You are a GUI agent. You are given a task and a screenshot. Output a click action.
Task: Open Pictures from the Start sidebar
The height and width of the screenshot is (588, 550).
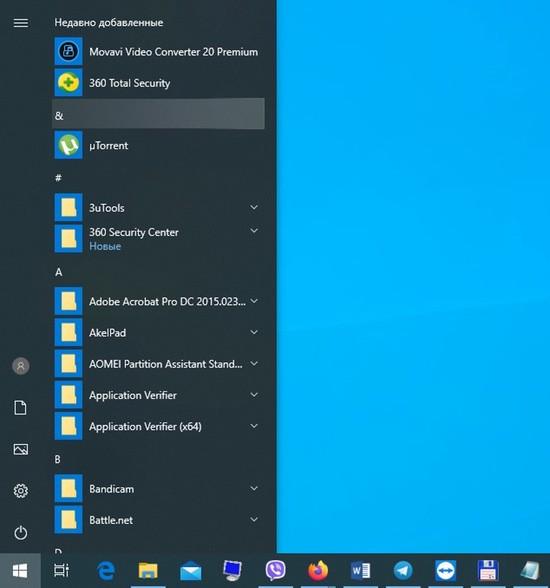point(21,449)
